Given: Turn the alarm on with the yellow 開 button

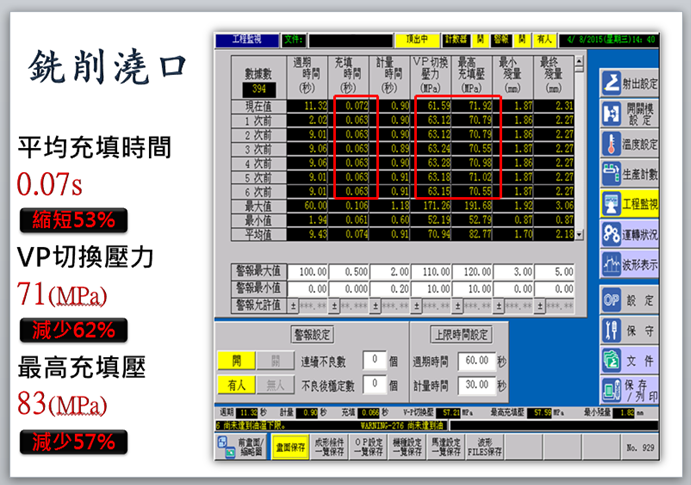Looking at the screenshot, I should 236,361.
